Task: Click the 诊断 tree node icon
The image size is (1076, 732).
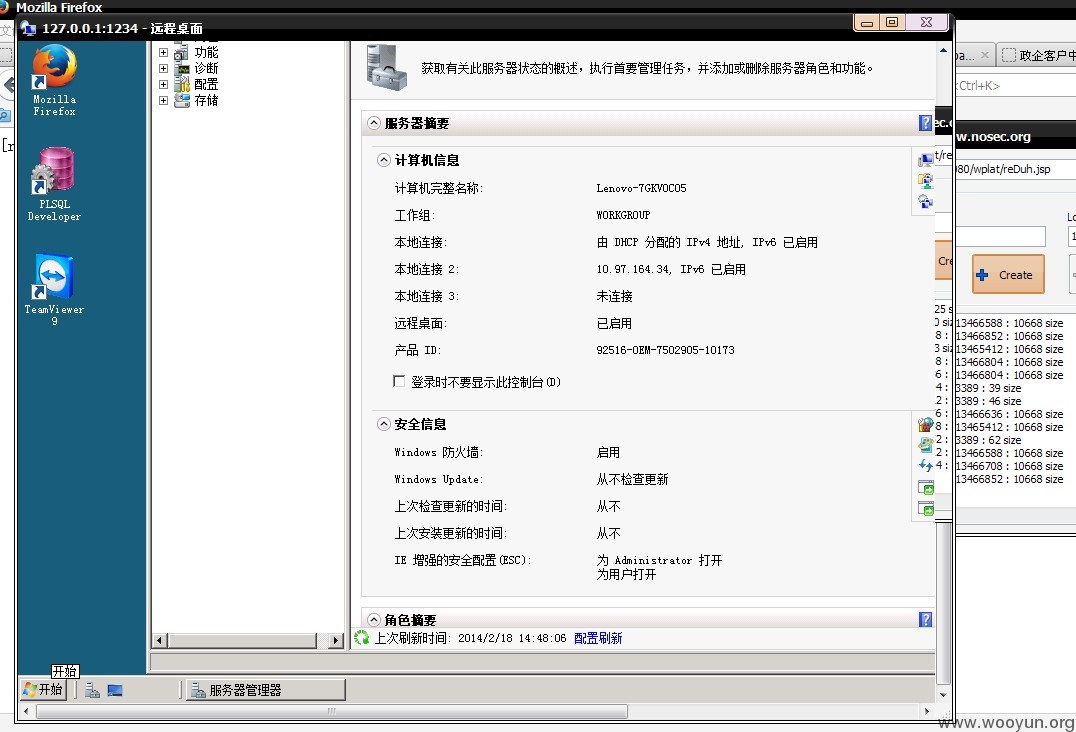Action: (182, 69)
